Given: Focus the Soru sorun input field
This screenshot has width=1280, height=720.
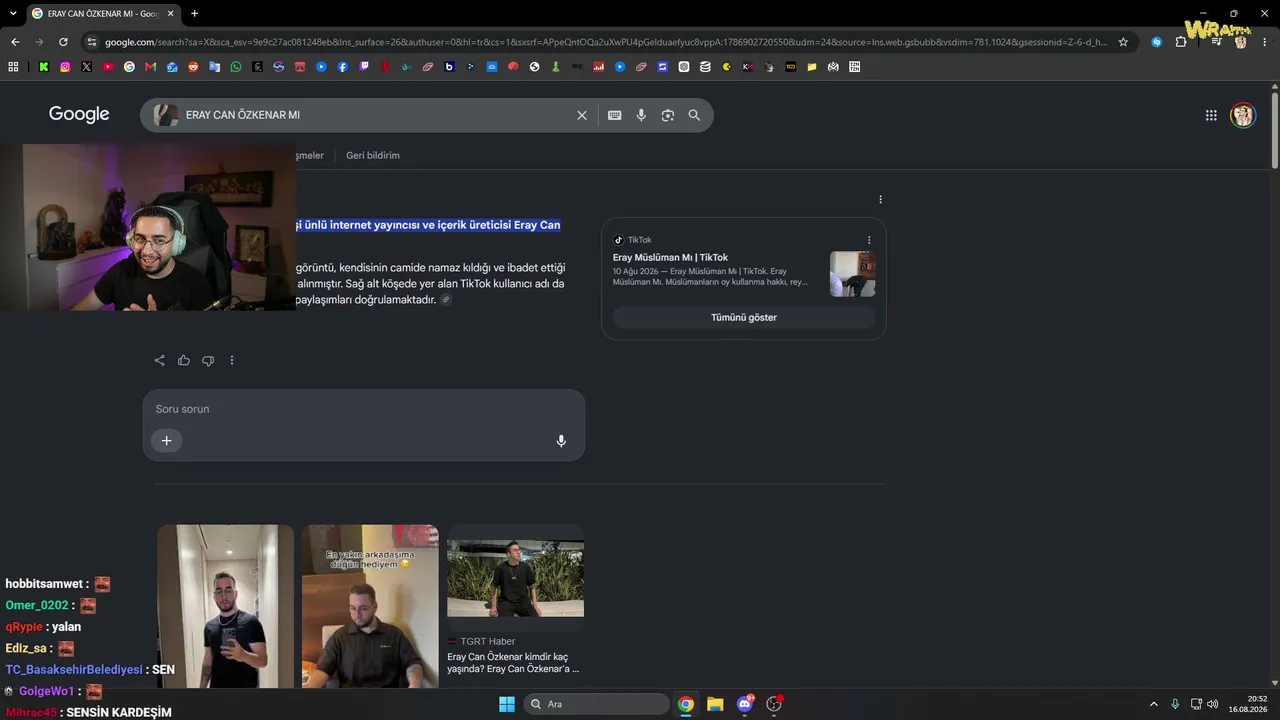Looking at the screenshot, I should pyautogui.click(x=364, y=409).
